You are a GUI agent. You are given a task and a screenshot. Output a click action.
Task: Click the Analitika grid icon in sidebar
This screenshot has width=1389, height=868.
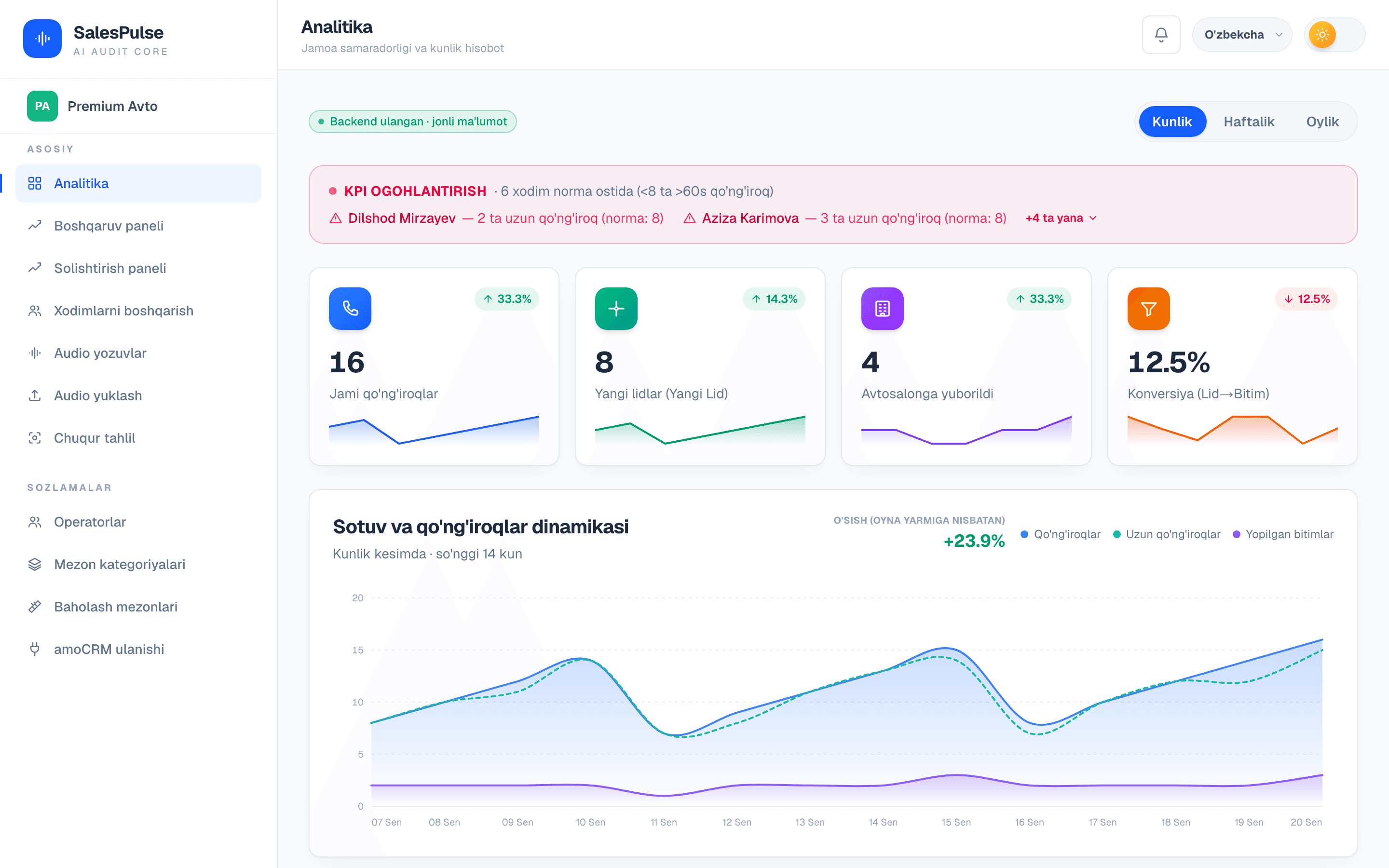coord(34,183)
